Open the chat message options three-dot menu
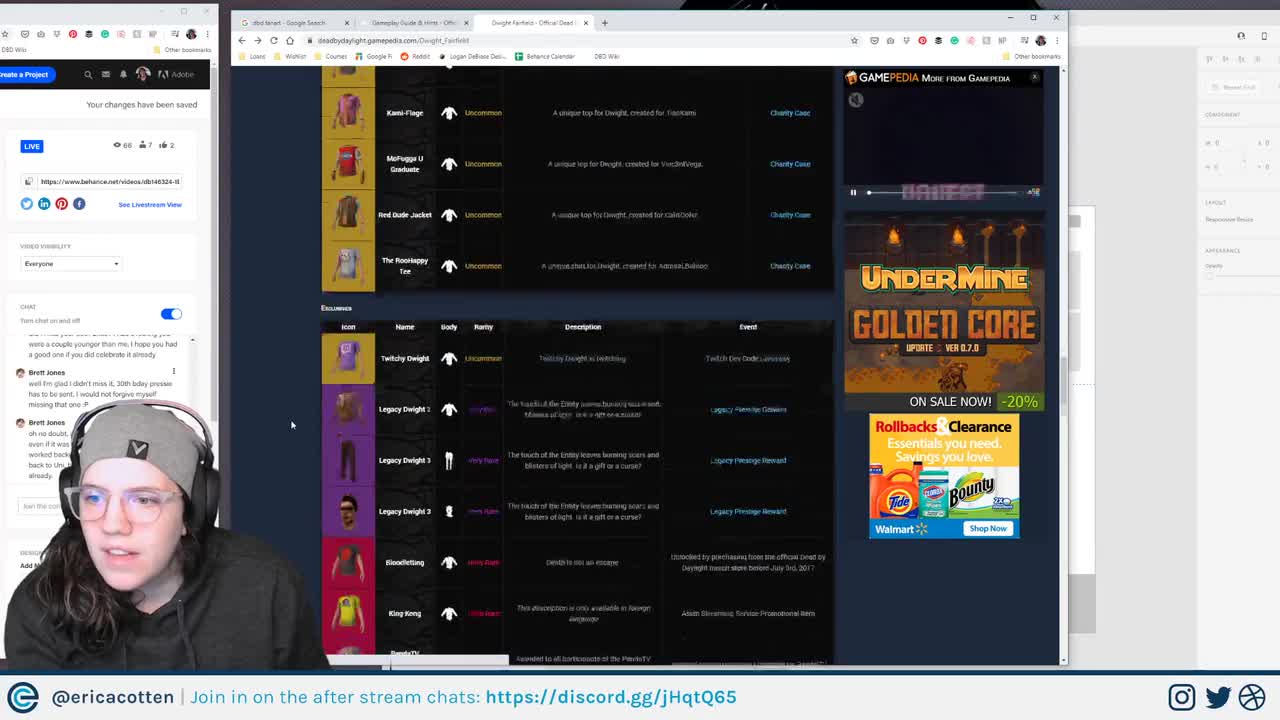The image size is (1280, 720). pos(173,371)
